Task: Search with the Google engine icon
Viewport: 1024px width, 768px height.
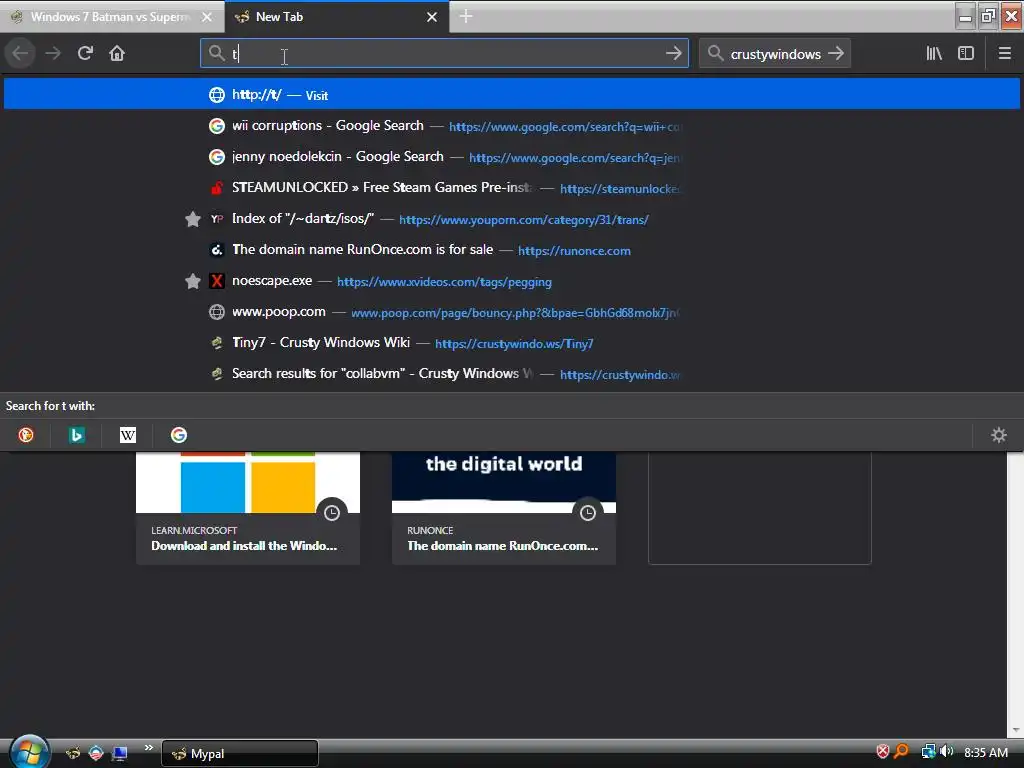Action: pos(179,435)
